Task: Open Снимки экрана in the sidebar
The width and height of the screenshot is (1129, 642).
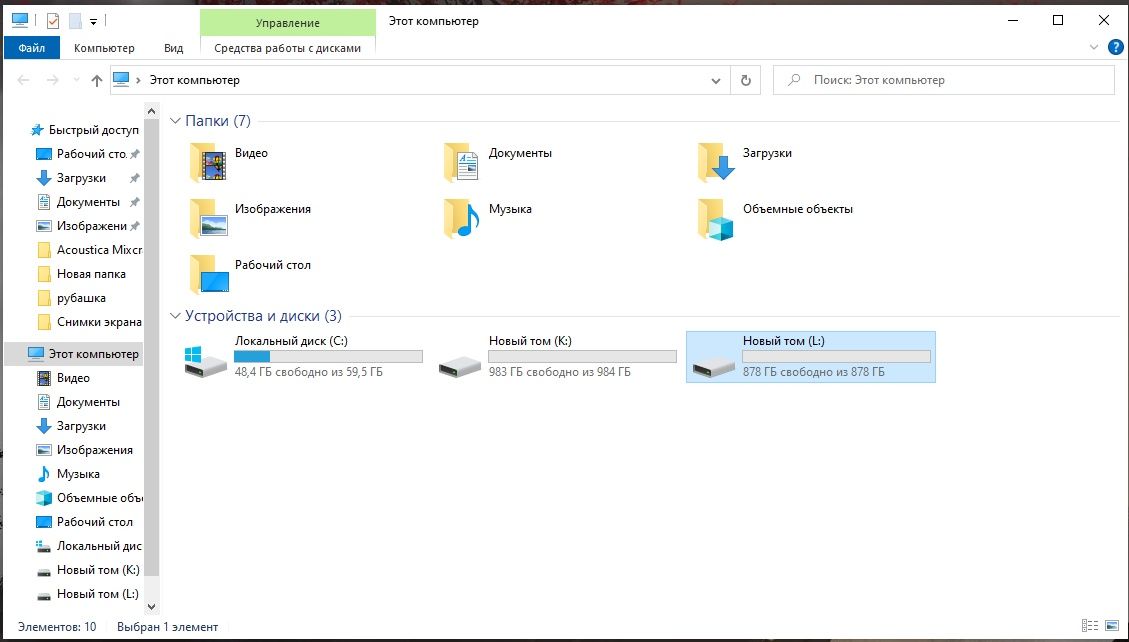Action: [x=99, y=322]
